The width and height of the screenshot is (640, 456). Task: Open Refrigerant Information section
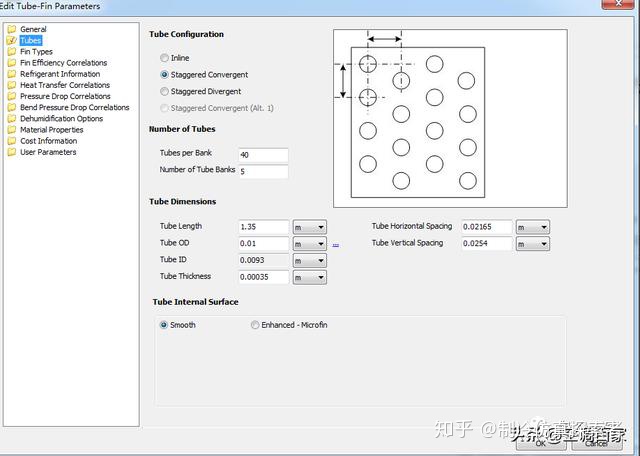(x=60, y=74)
